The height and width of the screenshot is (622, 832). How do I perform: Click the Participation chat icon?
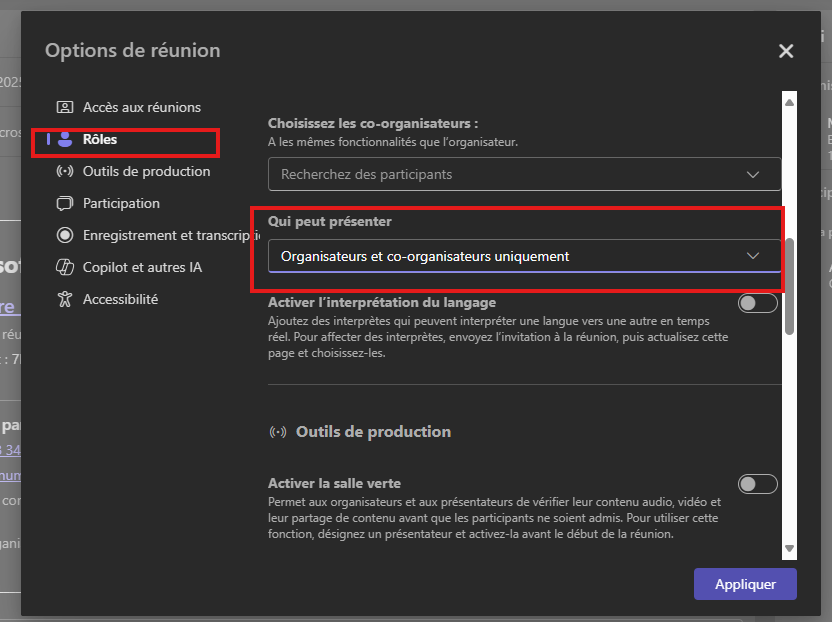point(65,203)
